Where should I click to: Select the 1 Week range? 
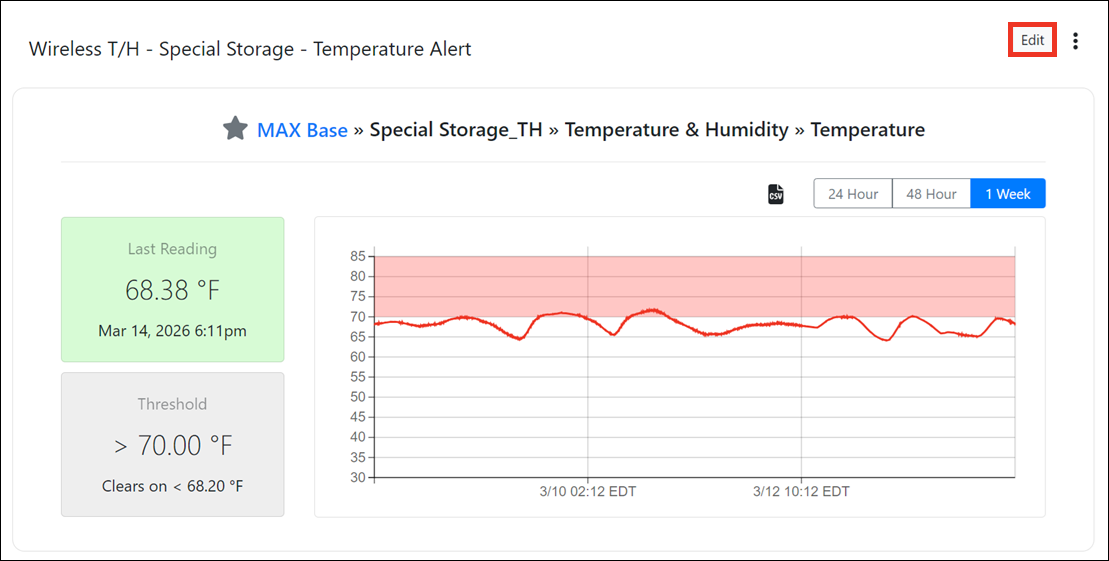point(1007,194)
